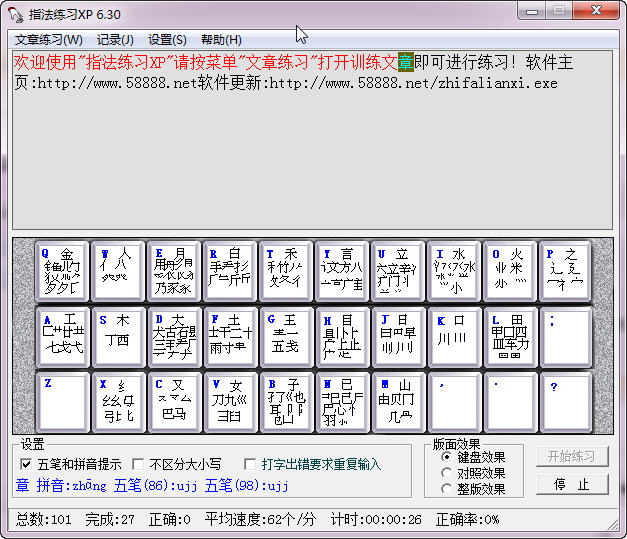Viewport: 627px width, 539px height.
Task: Click the J key showing 日 radical
Action: tap(398, 337)
